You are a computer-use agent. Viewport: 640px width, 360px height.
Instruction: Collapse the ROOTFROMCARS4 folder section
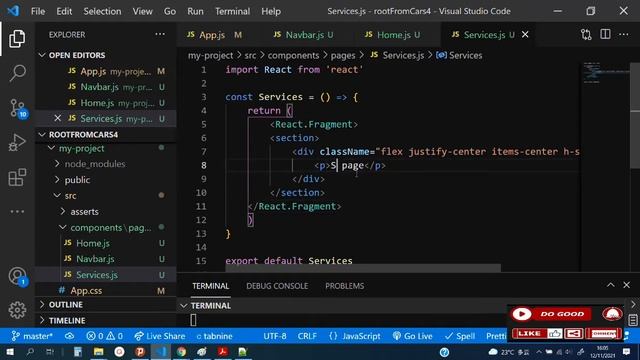click(x=42, y=134)
